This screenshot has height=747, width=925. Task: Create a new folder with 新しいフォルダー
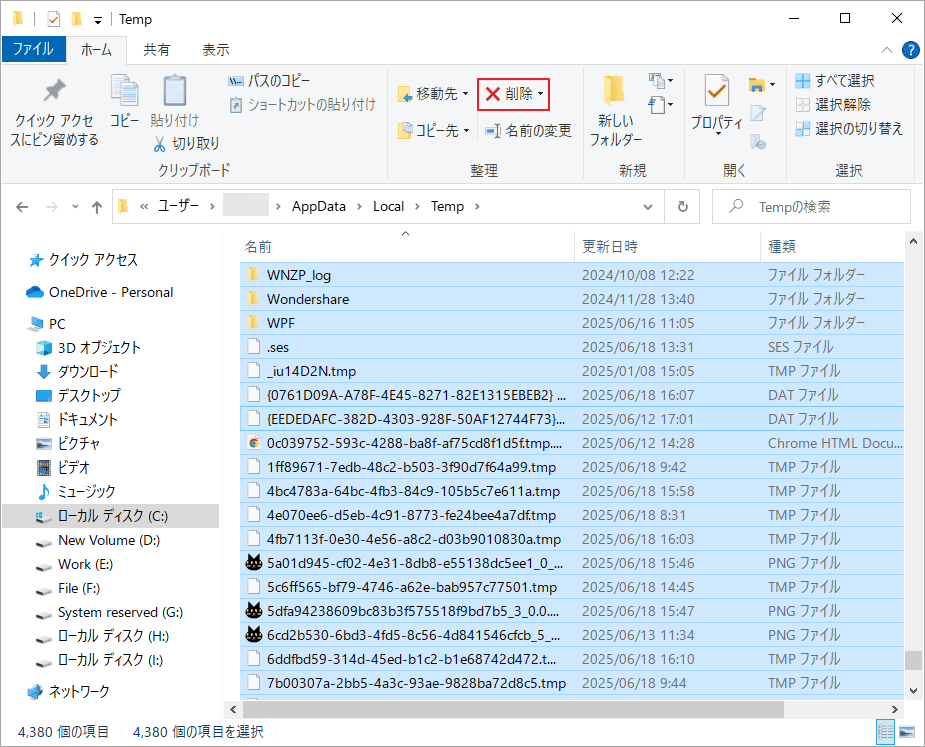tap(615, 111)
